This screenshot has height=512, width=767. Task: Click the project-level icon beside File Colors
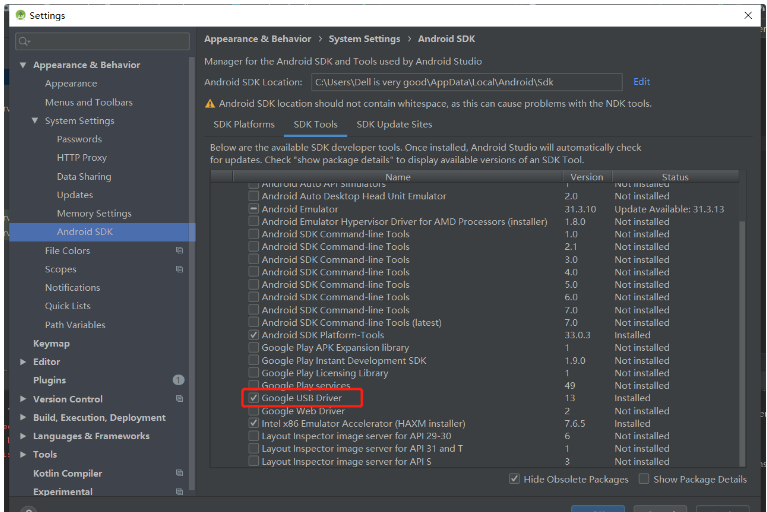click(179, 250)
